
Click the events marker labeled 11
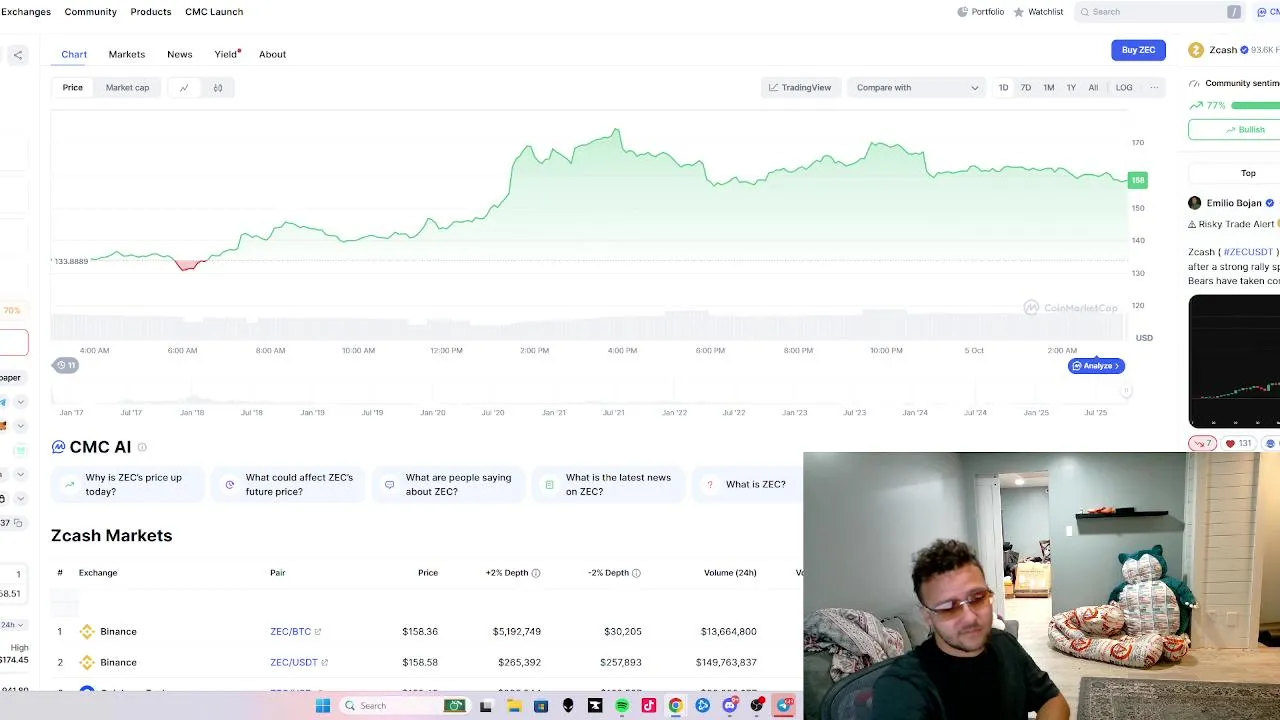click(x=65, y=365)
